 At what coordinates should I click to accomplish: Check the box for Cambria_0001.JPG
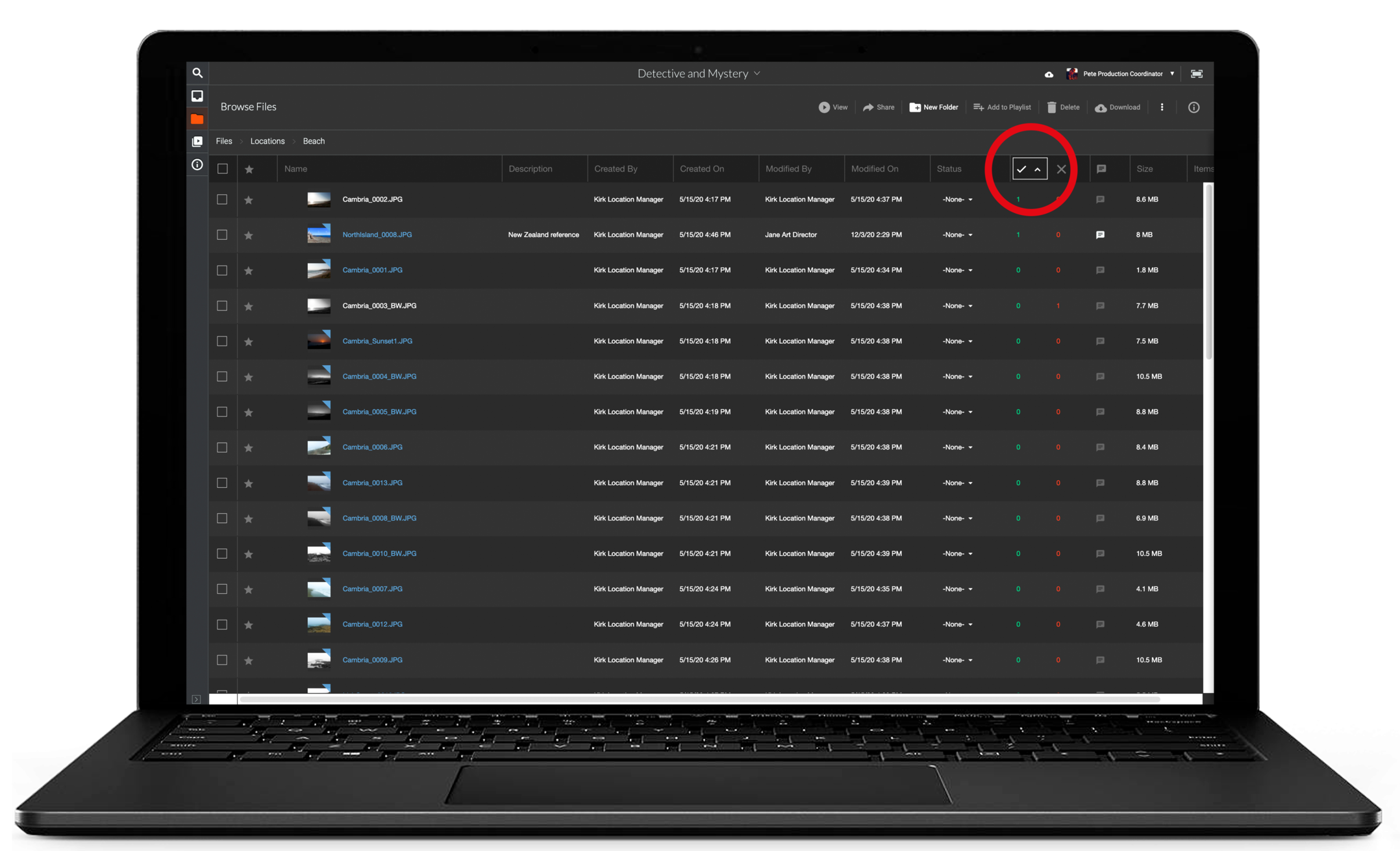click(222, 270)
